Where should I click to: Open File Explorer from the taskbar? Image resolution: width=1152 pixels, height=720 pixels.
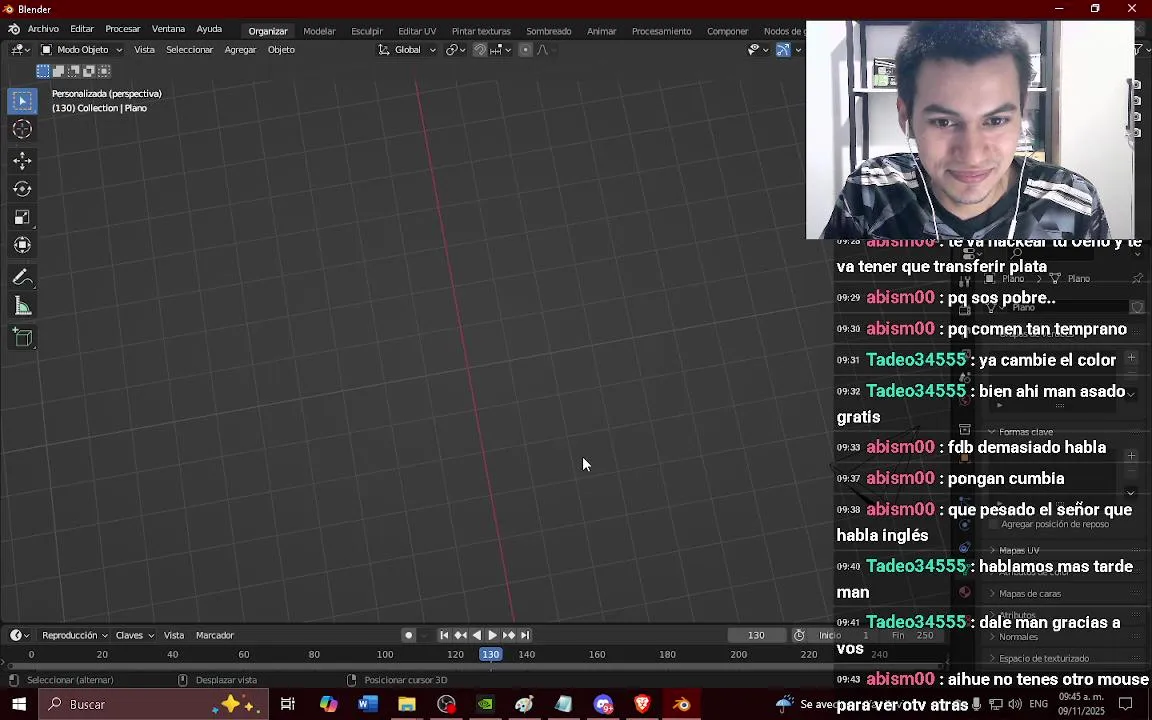407,705
